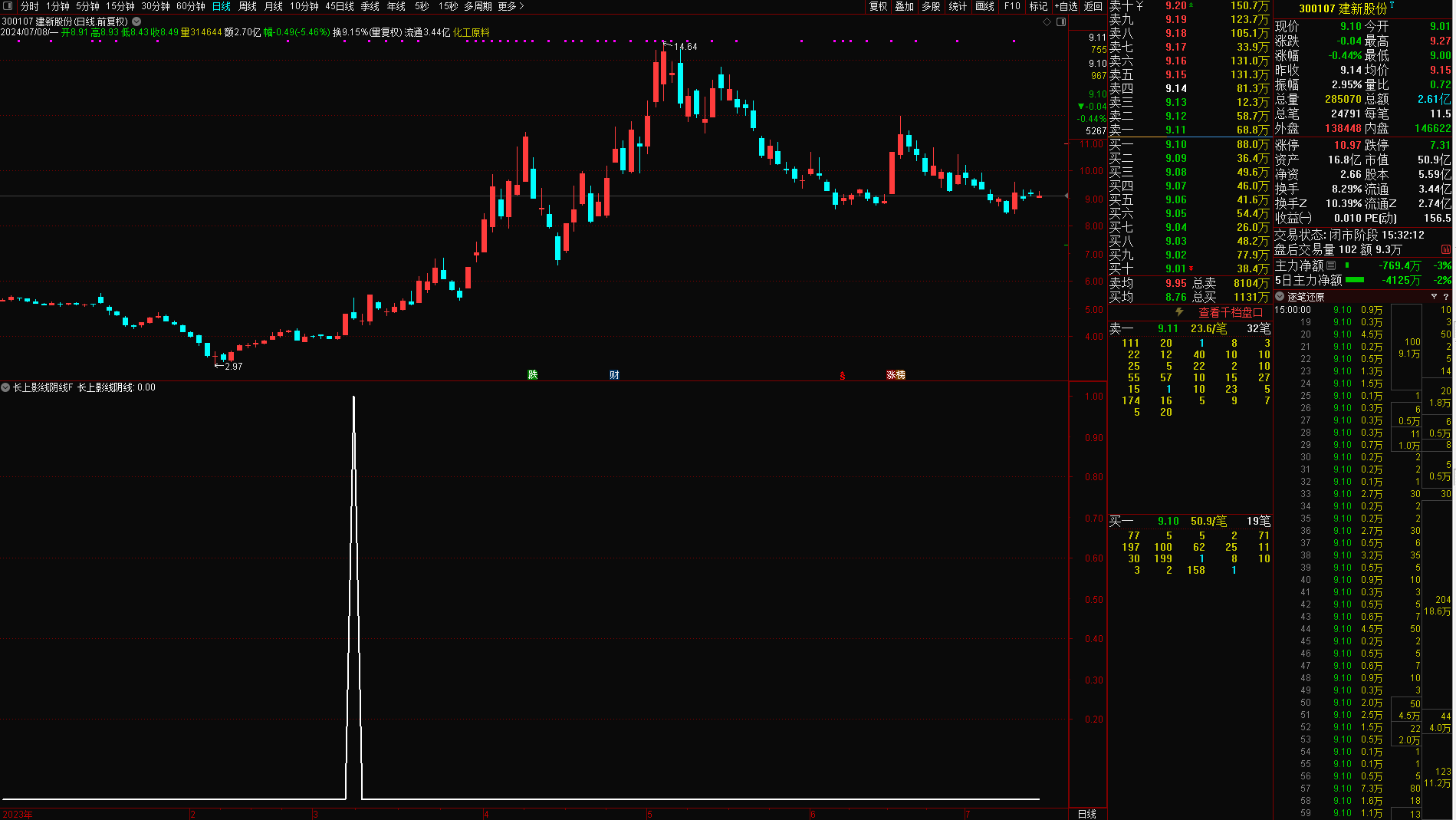Screen dimensions: 1456x820
Task: Toggle the side panel icon beside the diamond
Action: 1061,22
